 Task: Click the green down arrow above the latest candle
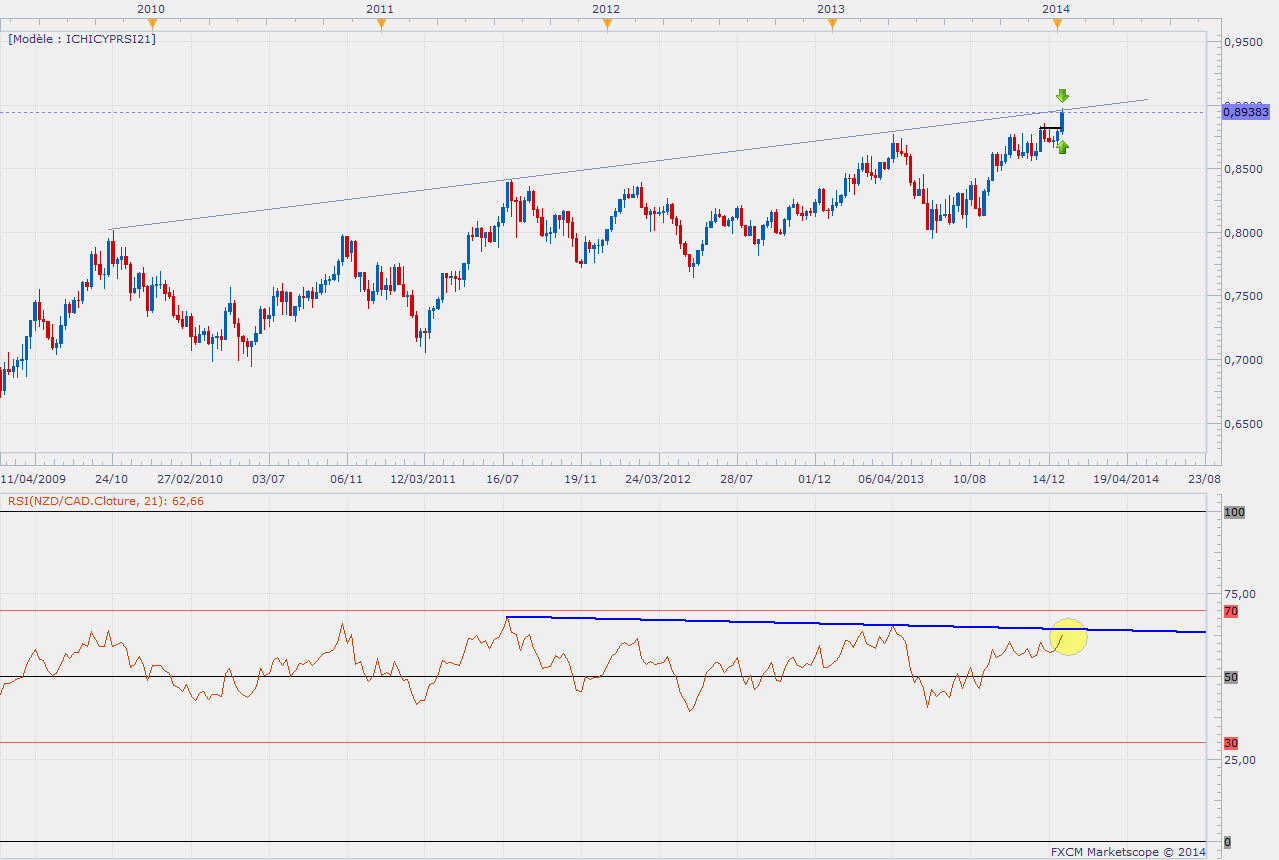click(x=1062, y=96)
